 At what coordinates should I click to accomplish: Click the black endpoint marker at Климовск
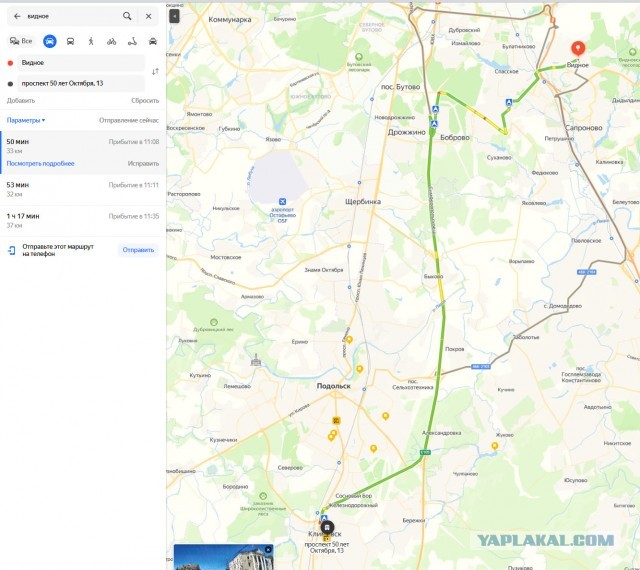[327, 528]
